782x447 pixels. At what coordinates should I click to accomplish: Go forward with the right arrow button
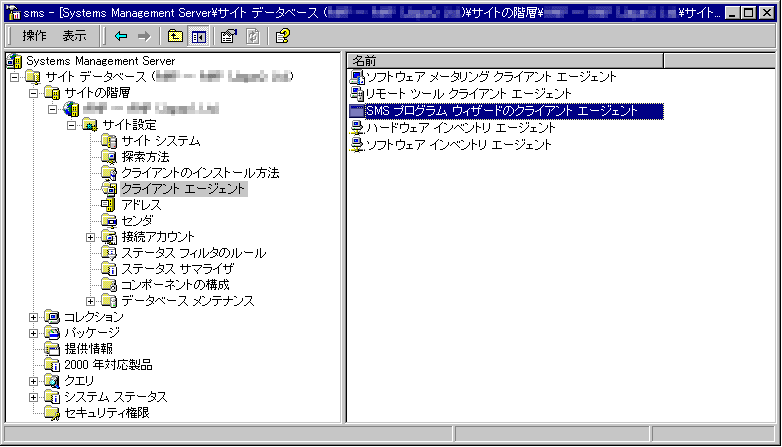point(144,36)
